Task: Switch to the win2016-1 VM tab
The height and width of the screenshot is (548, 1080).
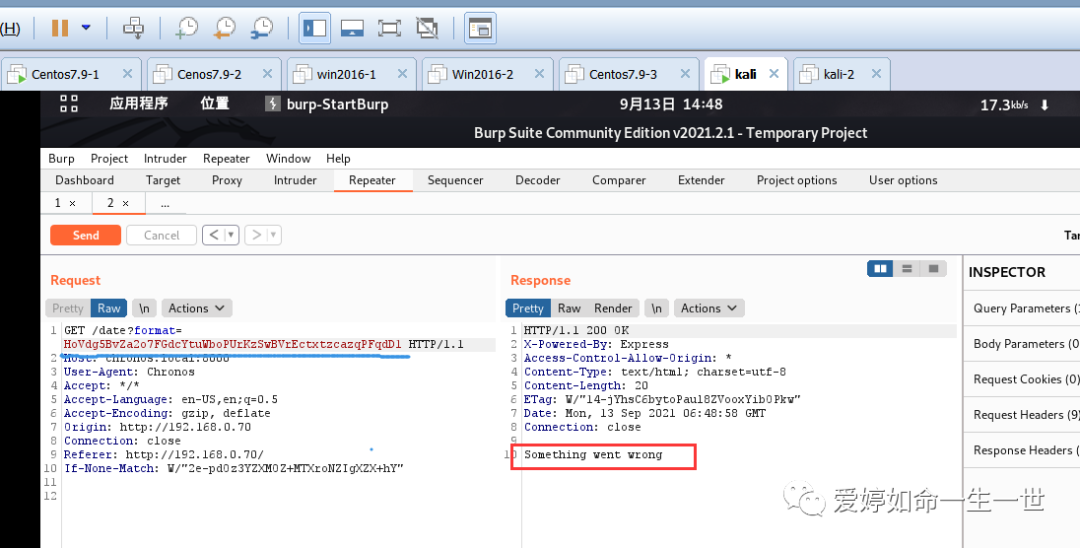Action: click(346, 74)
